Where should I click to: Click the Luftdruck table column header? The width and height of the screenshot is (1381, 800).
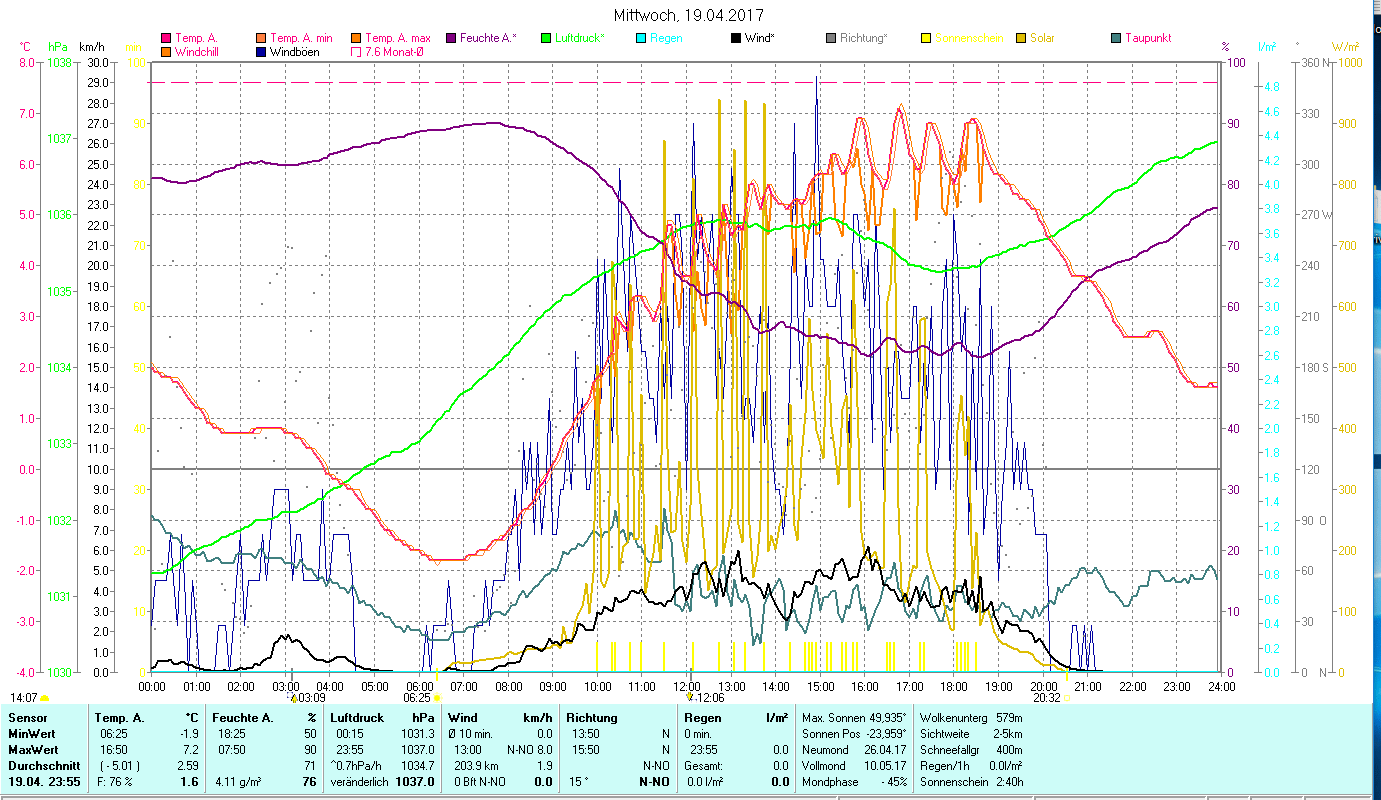(x=355, y=718)
